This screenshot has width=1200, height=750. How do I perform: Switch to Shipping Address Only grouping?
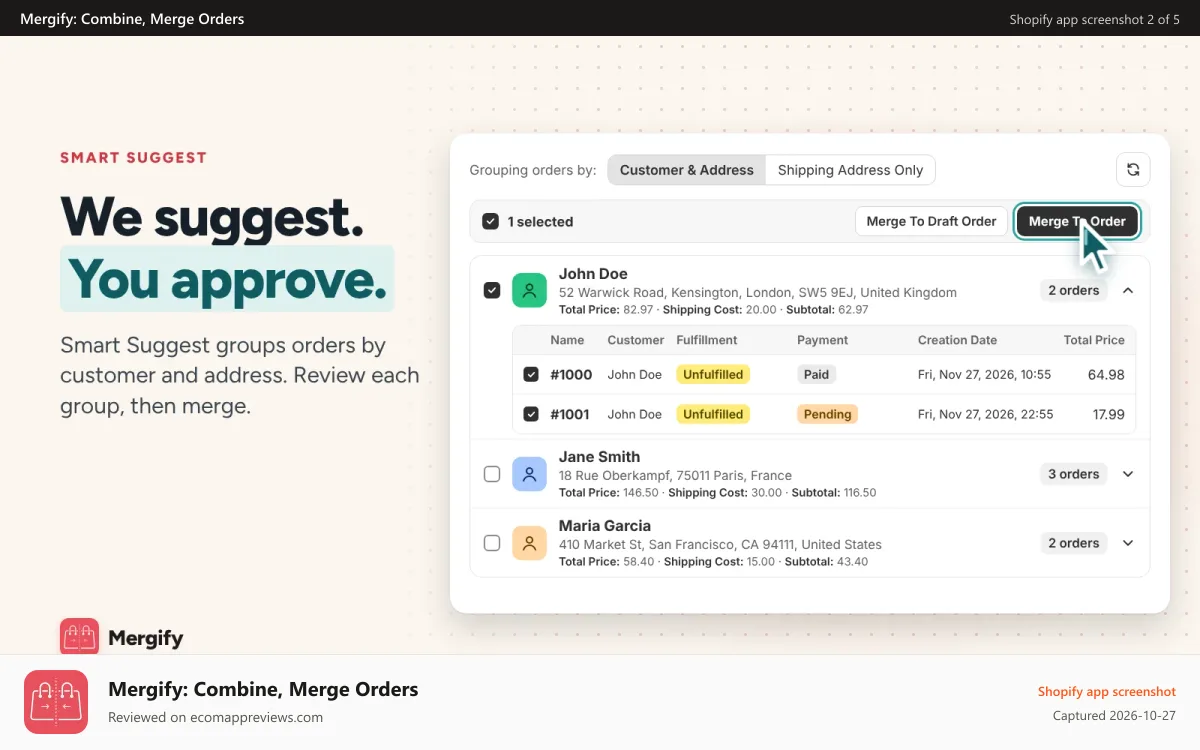point(850,170)
